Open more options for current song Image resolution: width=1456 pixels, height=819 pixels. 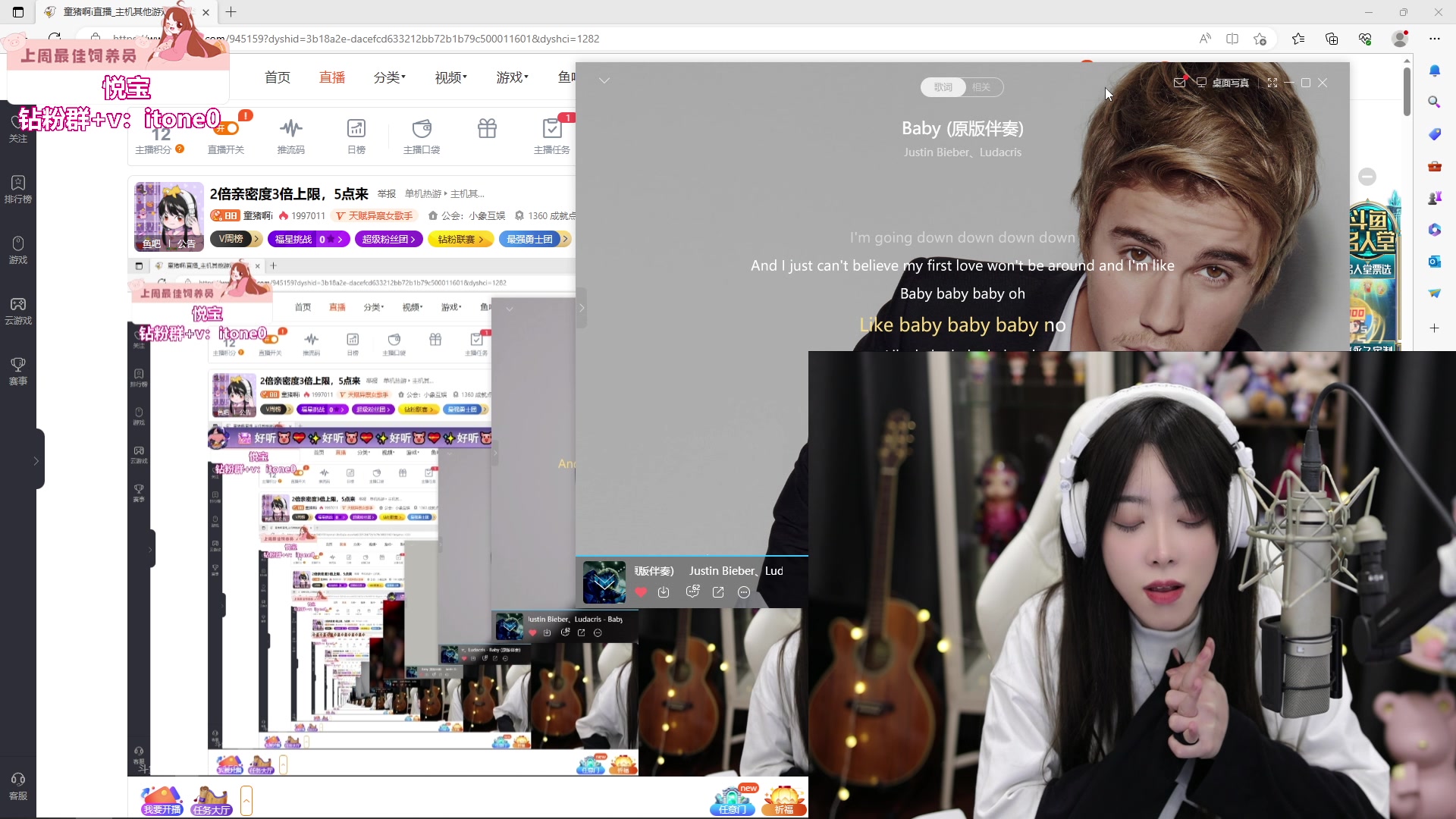(x=744, y=592)
